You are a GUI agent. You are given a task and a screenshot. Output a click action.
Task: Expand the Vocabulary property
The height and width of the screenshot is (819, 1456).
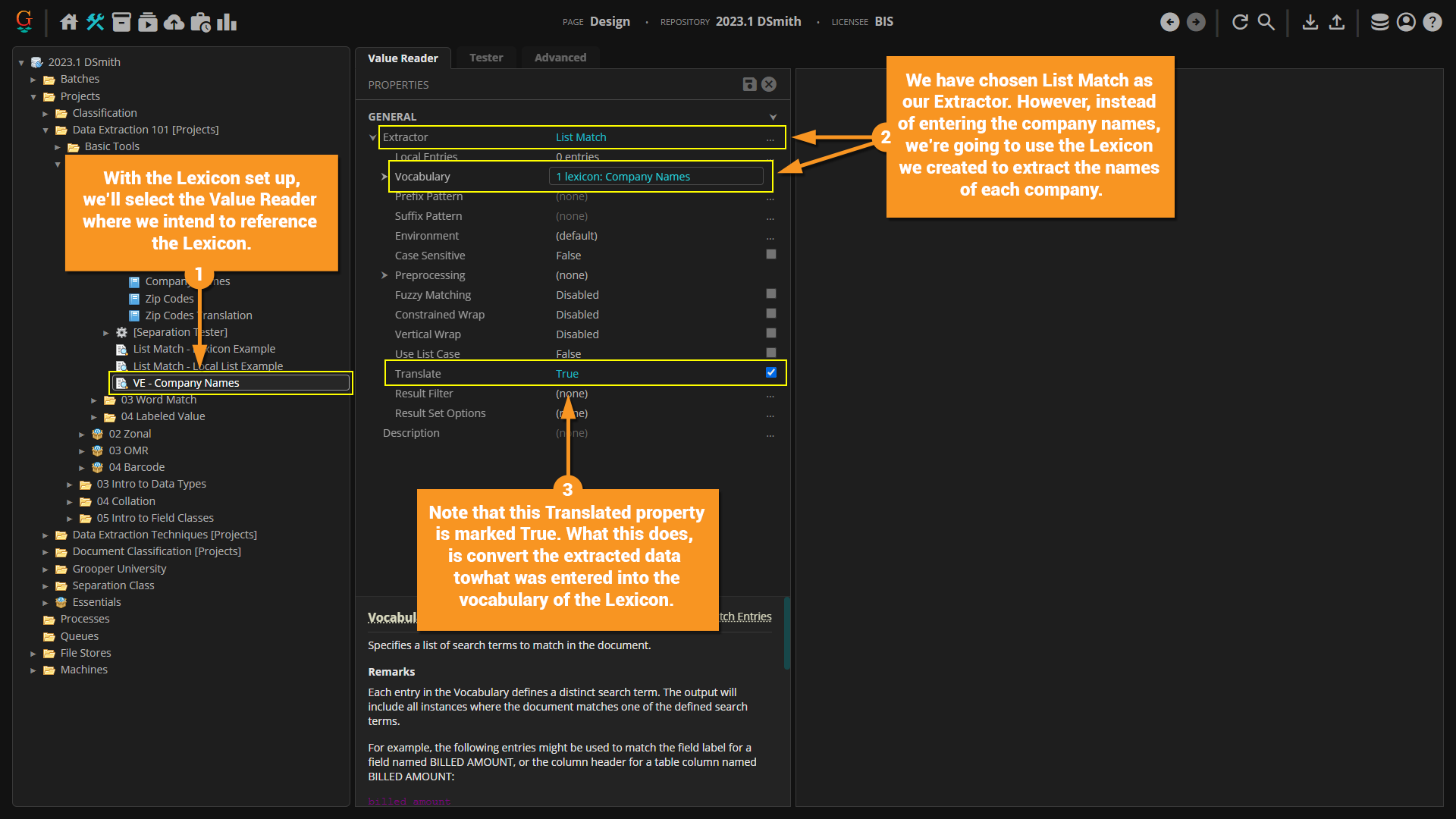pos(384,177)
